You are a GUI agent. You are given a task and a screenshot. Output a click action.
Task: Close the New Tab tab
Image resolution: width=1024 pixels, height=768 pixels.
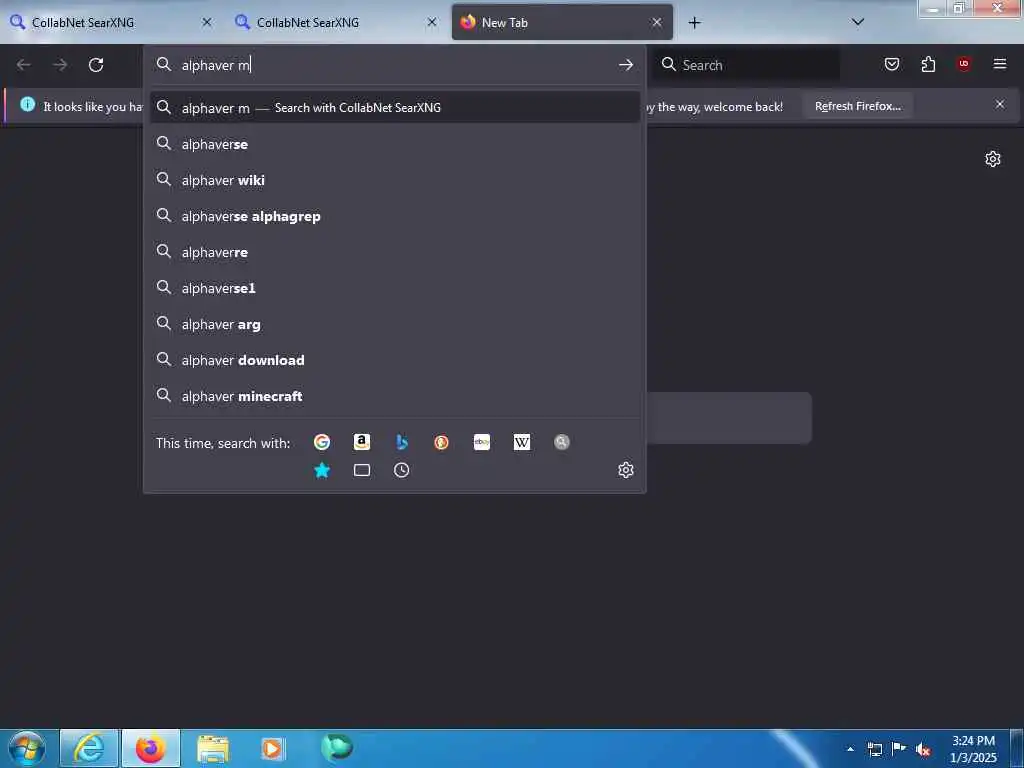point(657,22)
